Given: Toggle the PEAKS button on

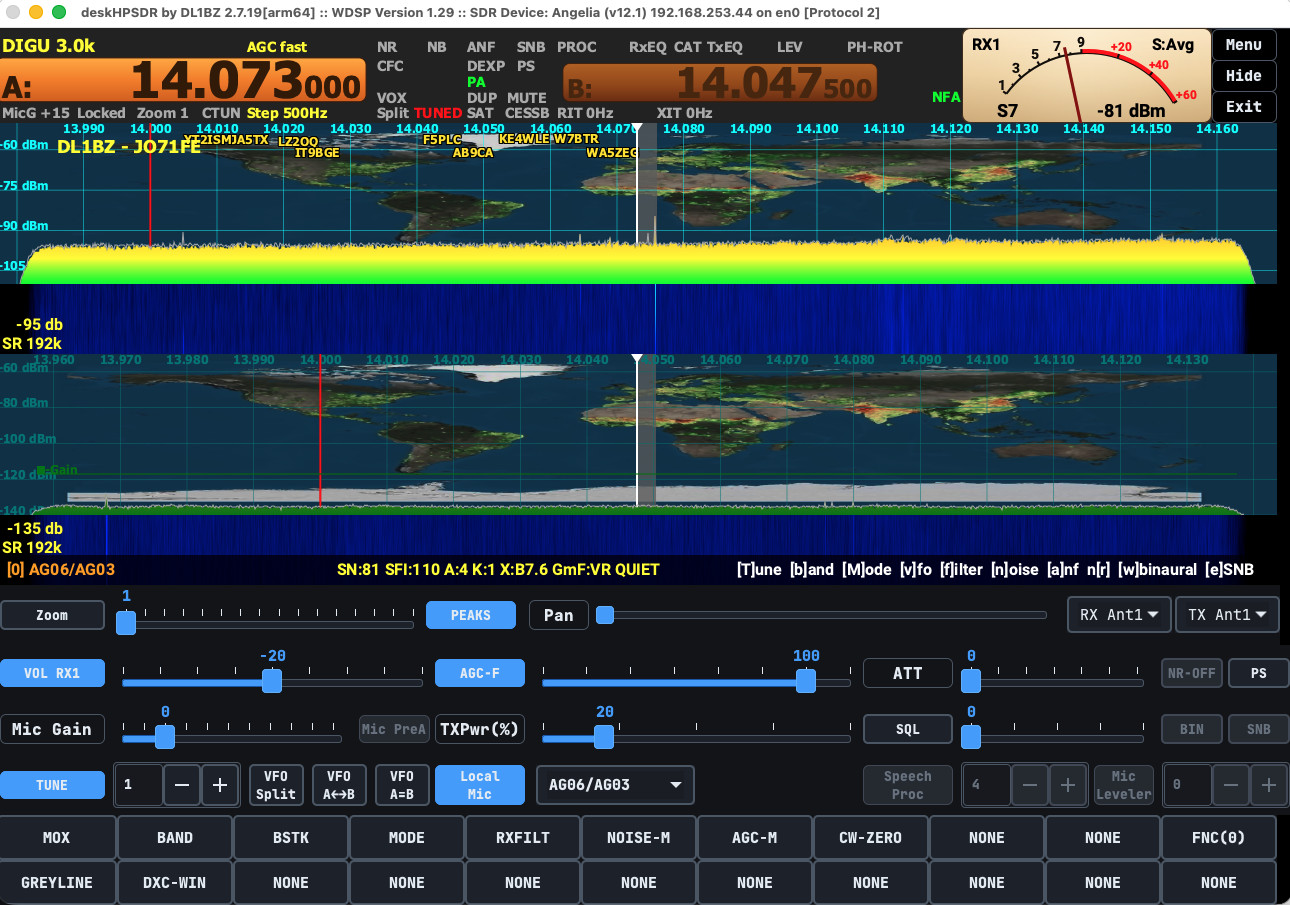Looking at the screenshot, I should pos(471,615).
